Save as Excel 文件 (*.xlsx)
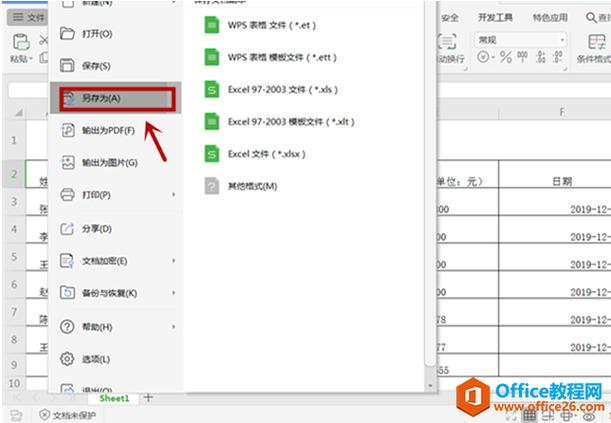Screen dimensions: 611x423 [255, 154]
